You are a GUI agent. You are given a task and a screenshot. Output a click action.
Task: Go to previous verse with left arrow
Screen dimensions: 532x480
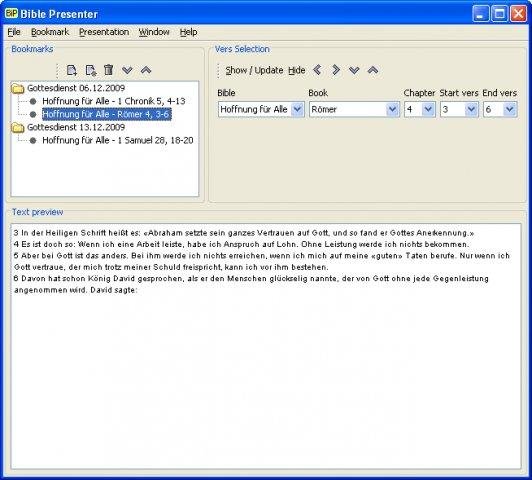point(317,70)
